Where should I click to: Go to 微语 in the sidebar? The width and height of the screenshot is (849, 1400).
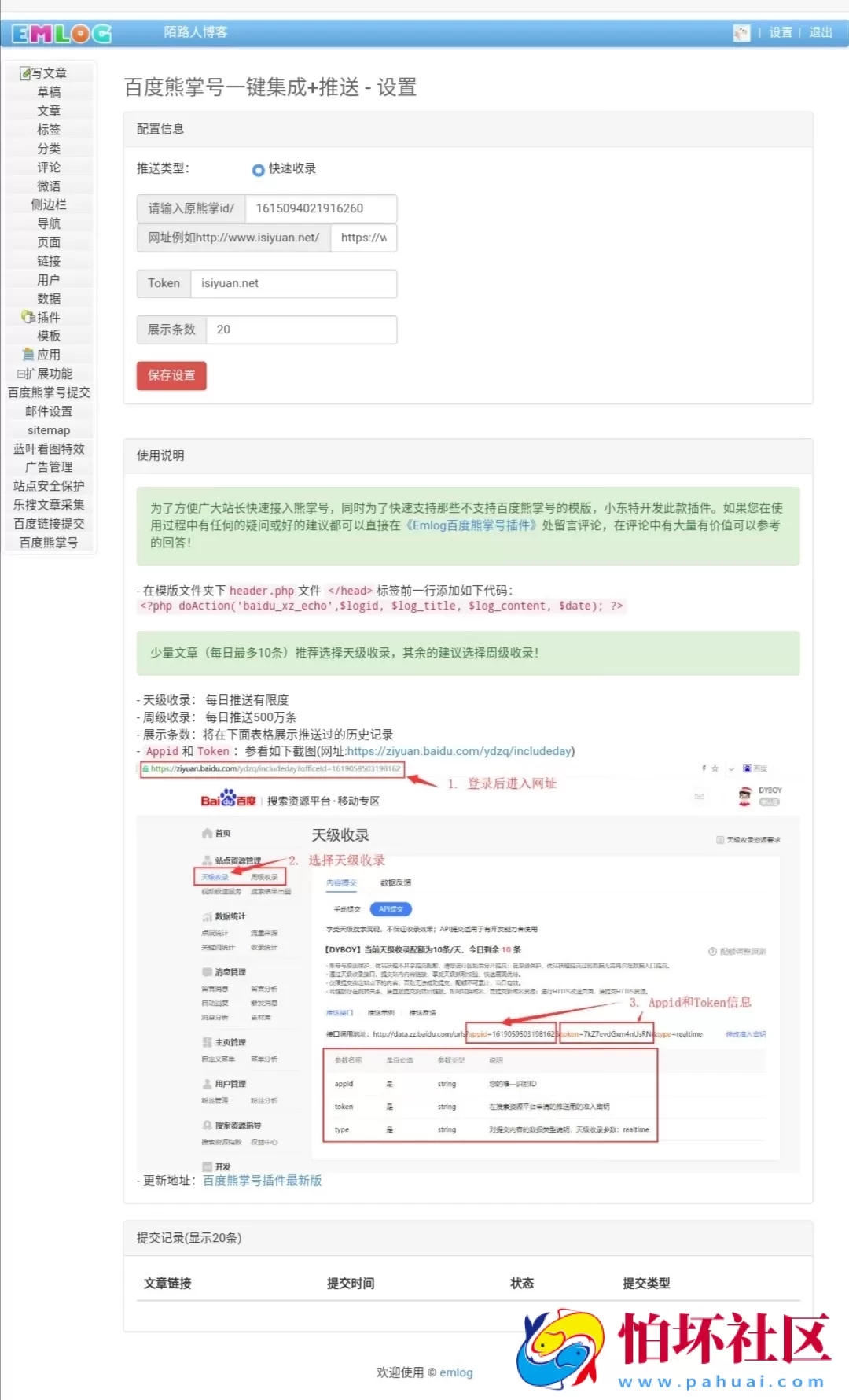point(49,186)
